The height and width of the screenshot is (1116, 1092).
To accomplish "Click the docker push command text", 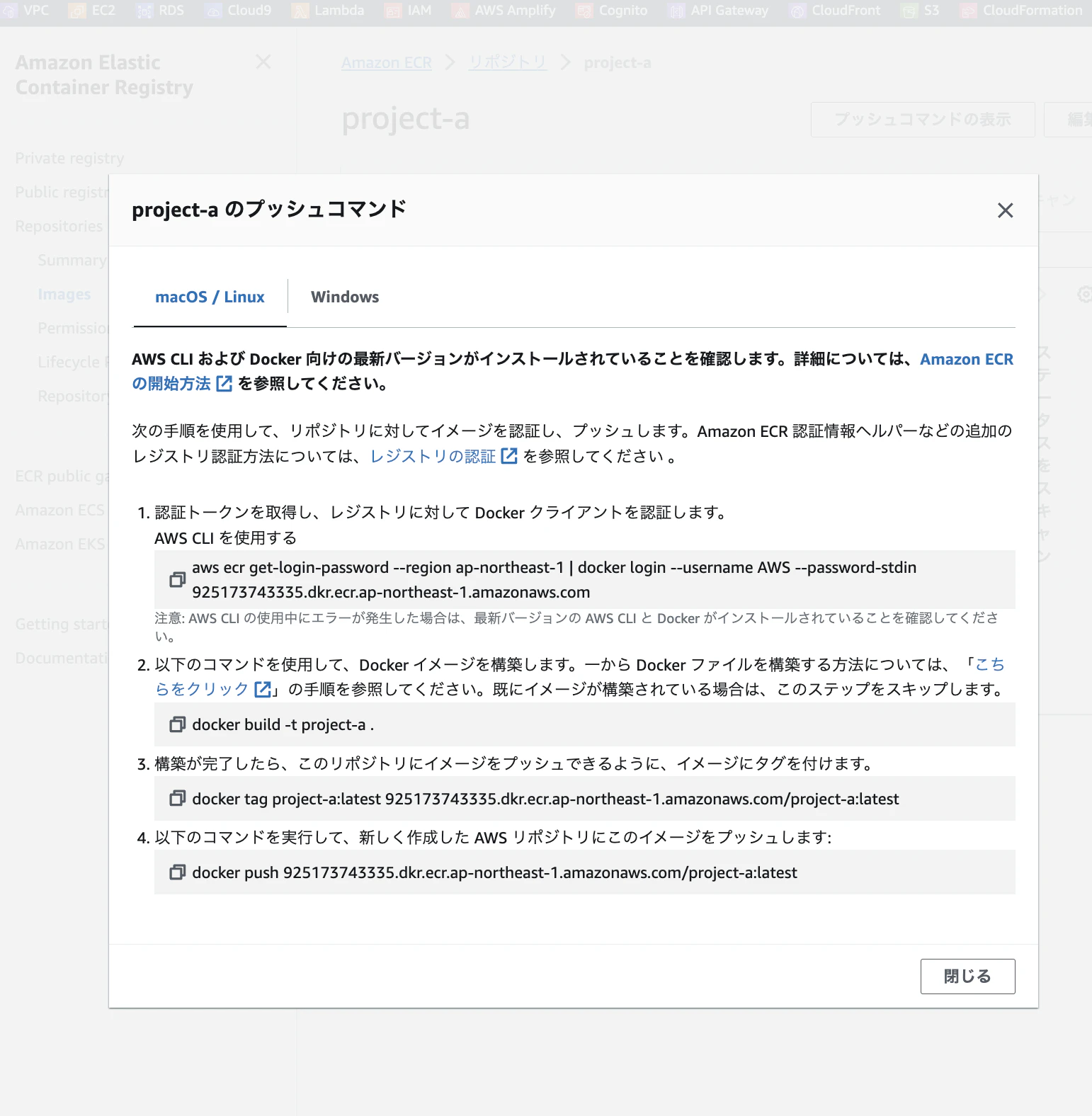I will point(494,872).
